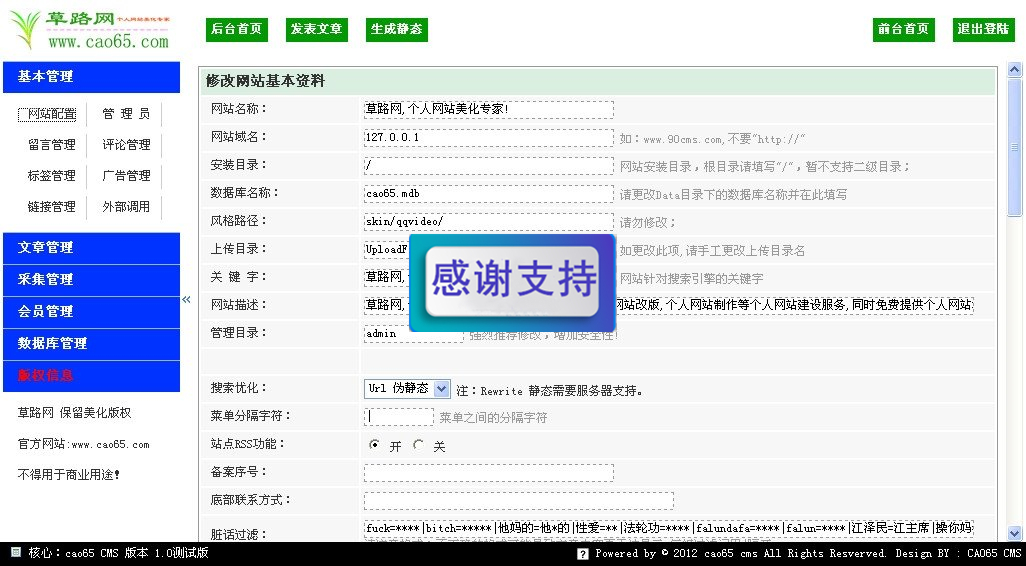This screenshot has height=566, width=1026.
Task: Select the RSS 关 radio button
Action: (418, 445)
